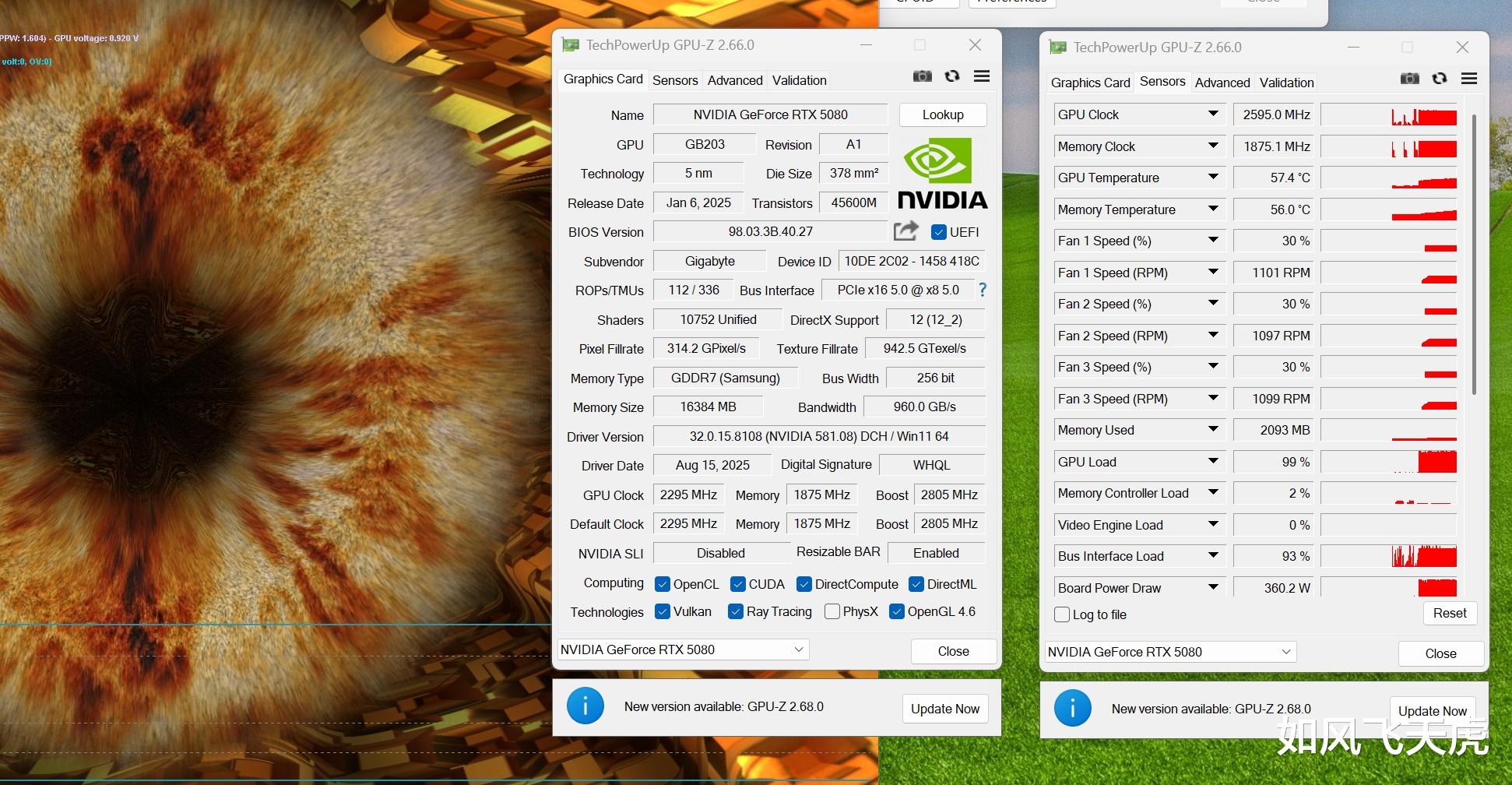Click Update Now in right notification
The height and width of the screenshot is (785, 1512).
pos(1433,711)
